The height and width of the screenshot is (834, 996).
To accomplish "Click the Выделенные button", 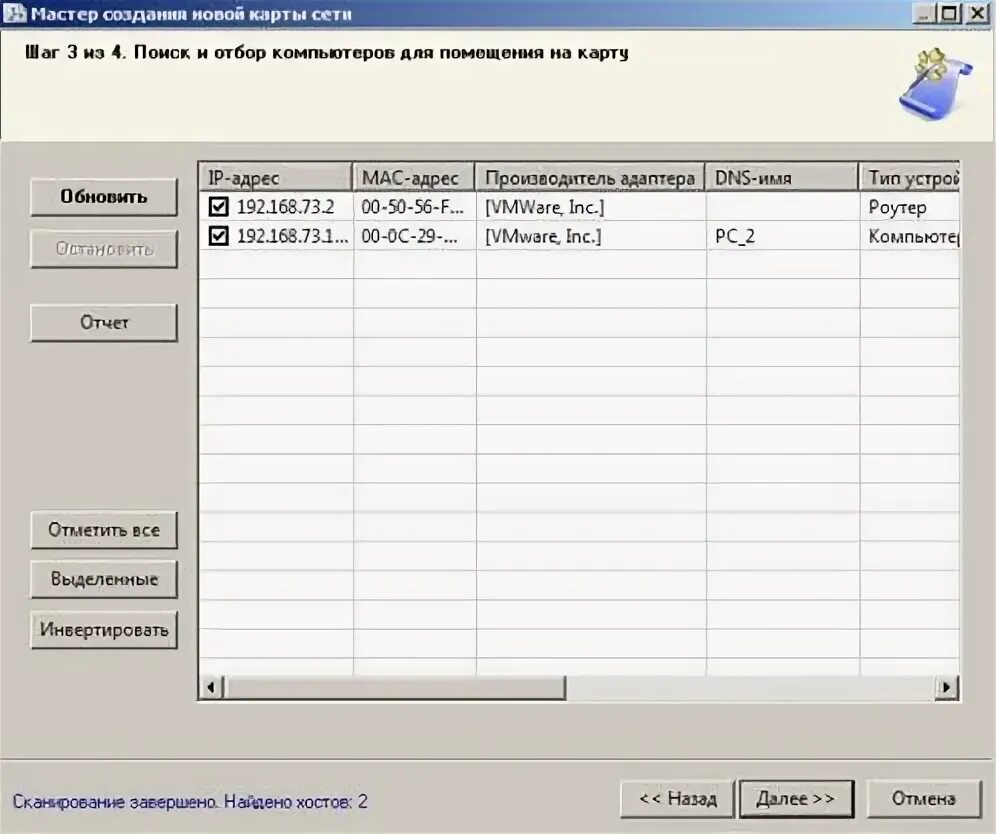I will click(104, 579).
